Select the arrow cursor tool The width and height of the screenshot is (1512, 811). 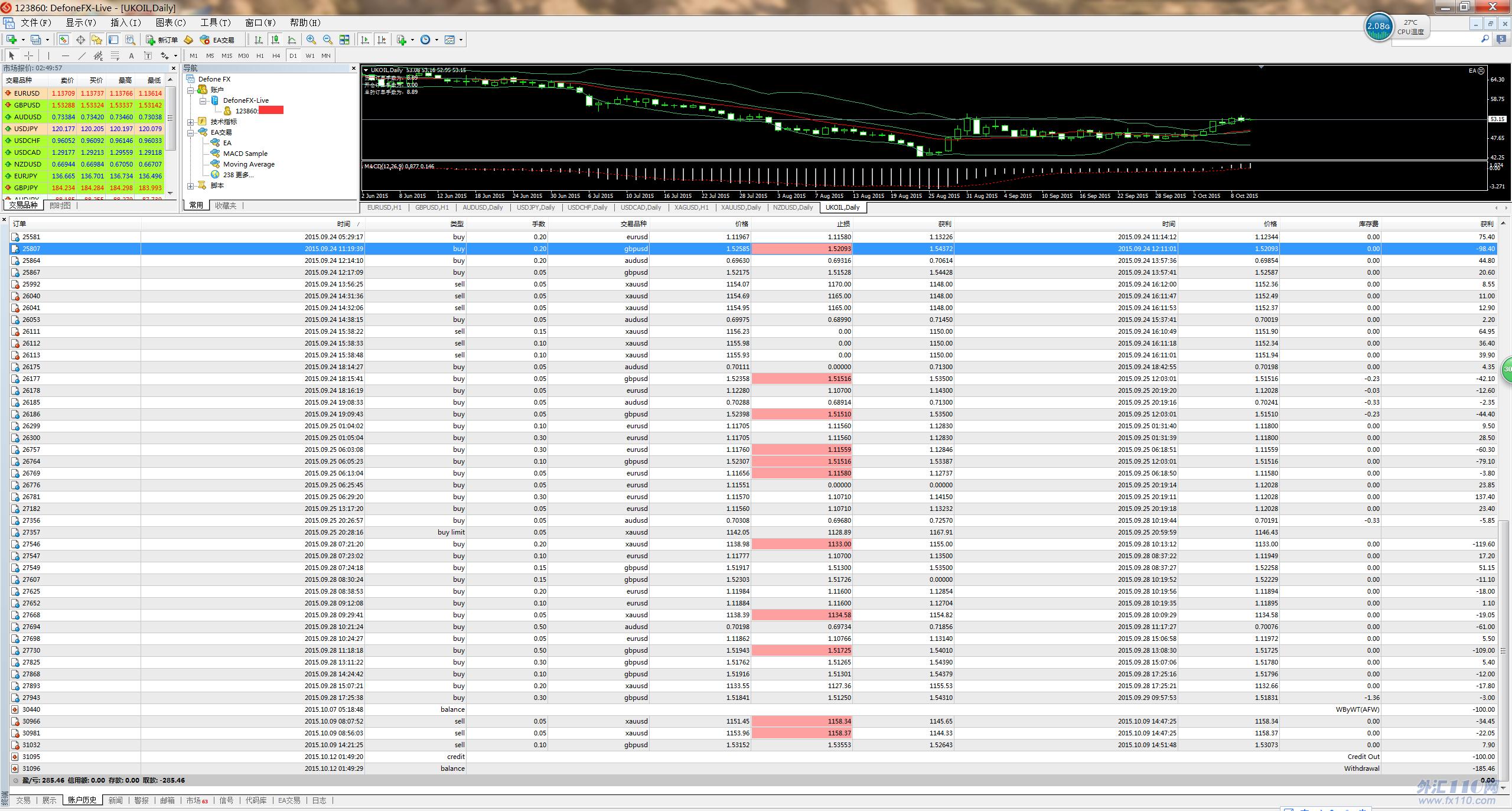(12, 56)
